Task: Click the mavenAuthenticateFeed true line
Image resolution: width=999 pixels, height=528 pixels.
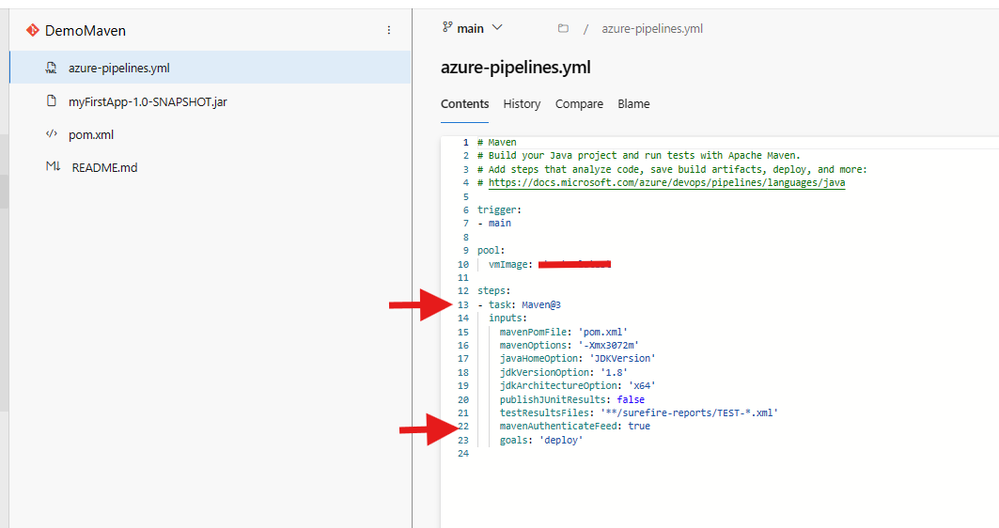Action: pos(575,426)
